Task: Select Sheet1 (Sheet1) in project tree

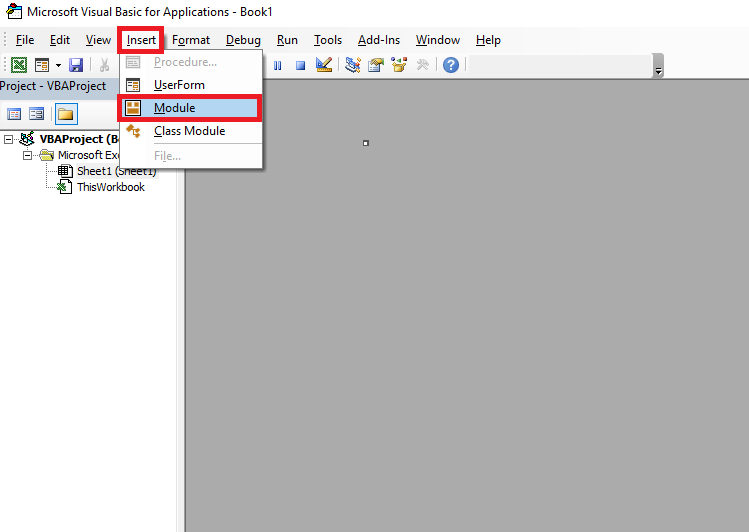Action: (x=117, y=171)
